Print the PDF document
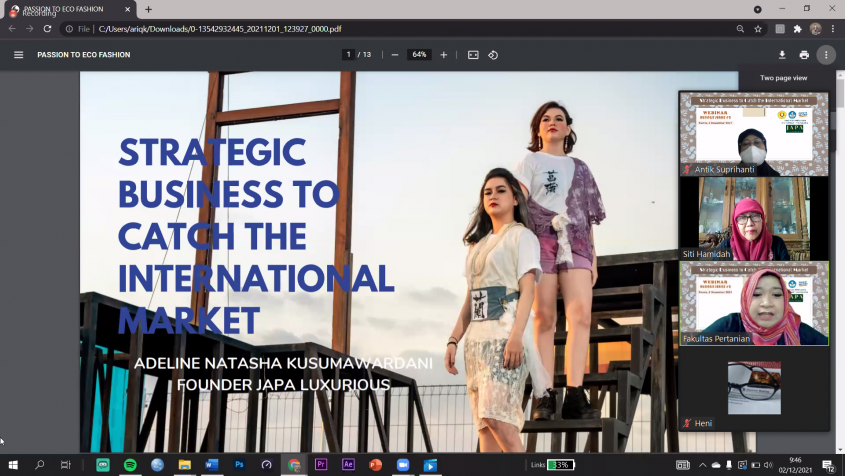845x476 pixels. click(804, 55)
